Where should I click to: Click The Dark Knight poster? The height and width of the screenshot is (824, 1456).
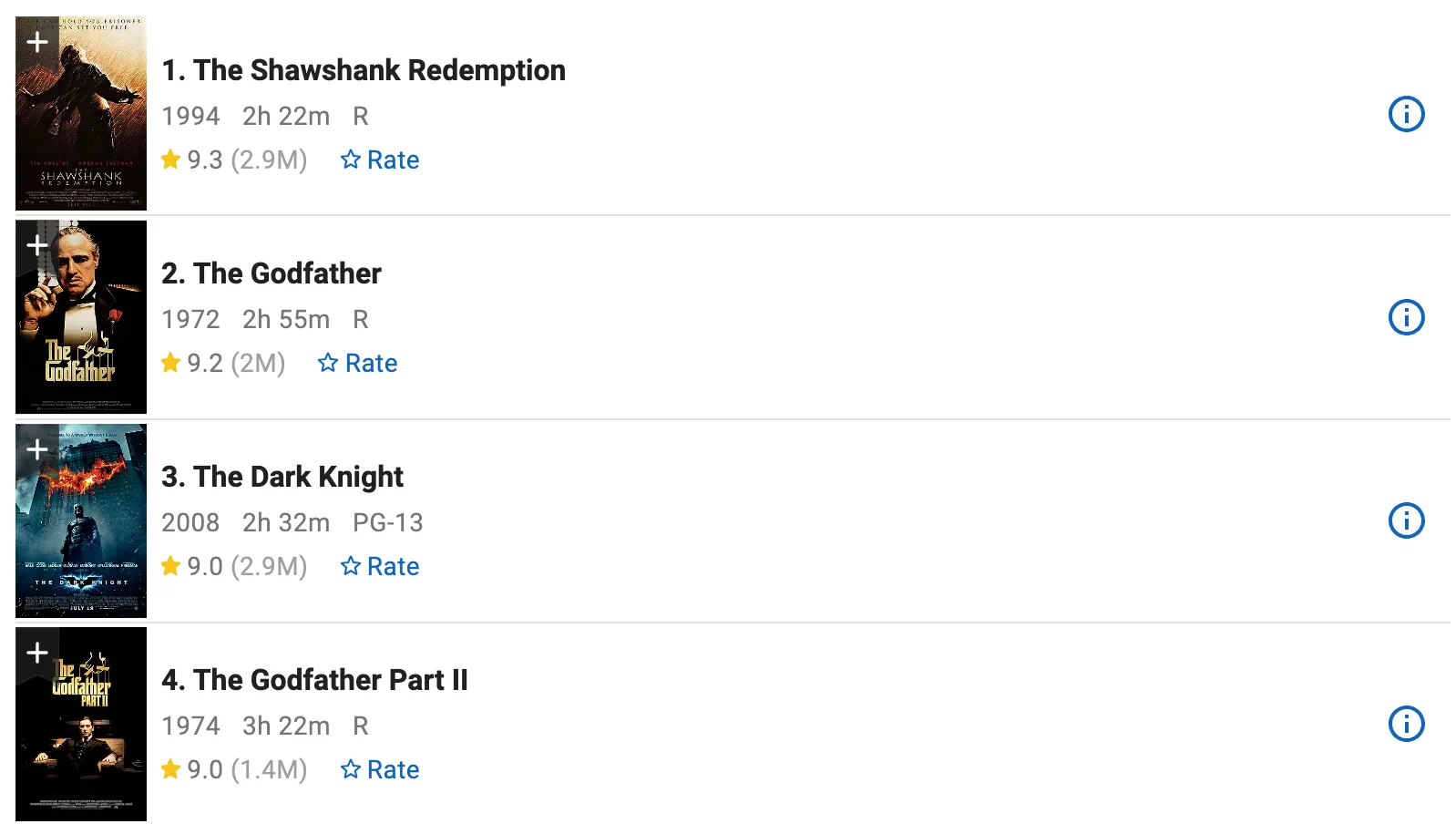click(81, 520)
